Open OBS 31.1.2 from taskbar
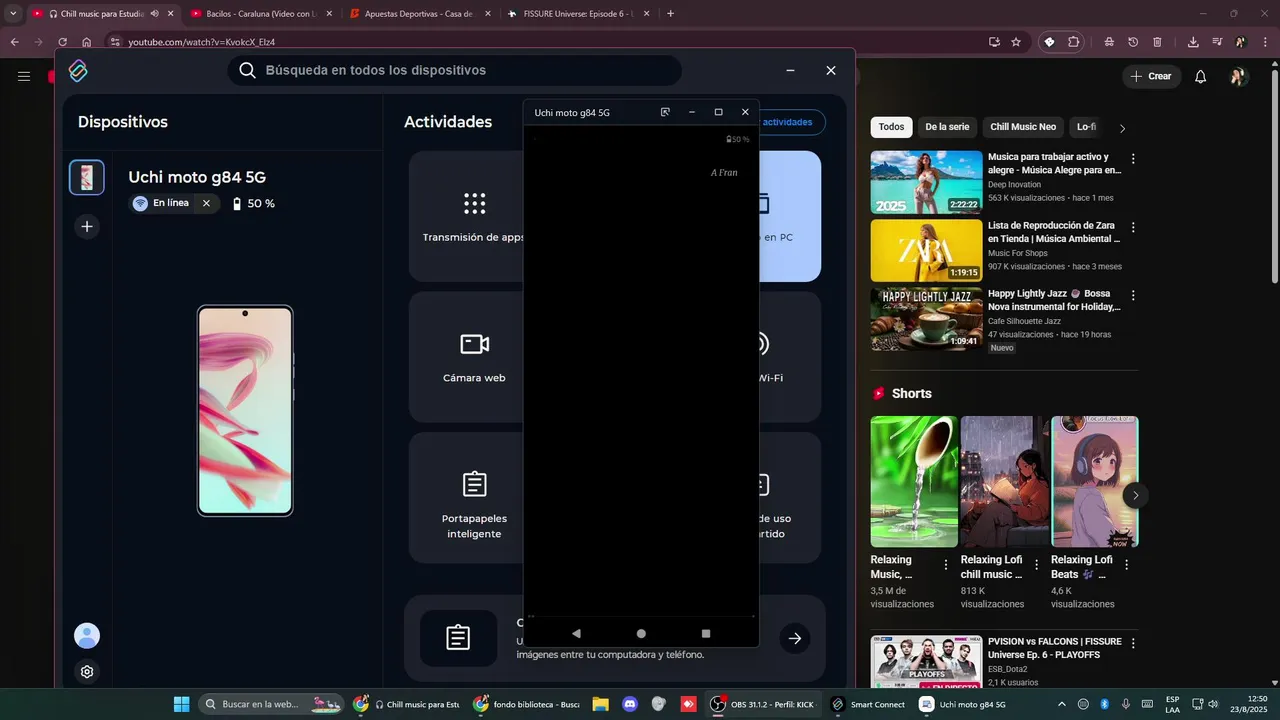The image size is (1280, 720). point(763,704)
